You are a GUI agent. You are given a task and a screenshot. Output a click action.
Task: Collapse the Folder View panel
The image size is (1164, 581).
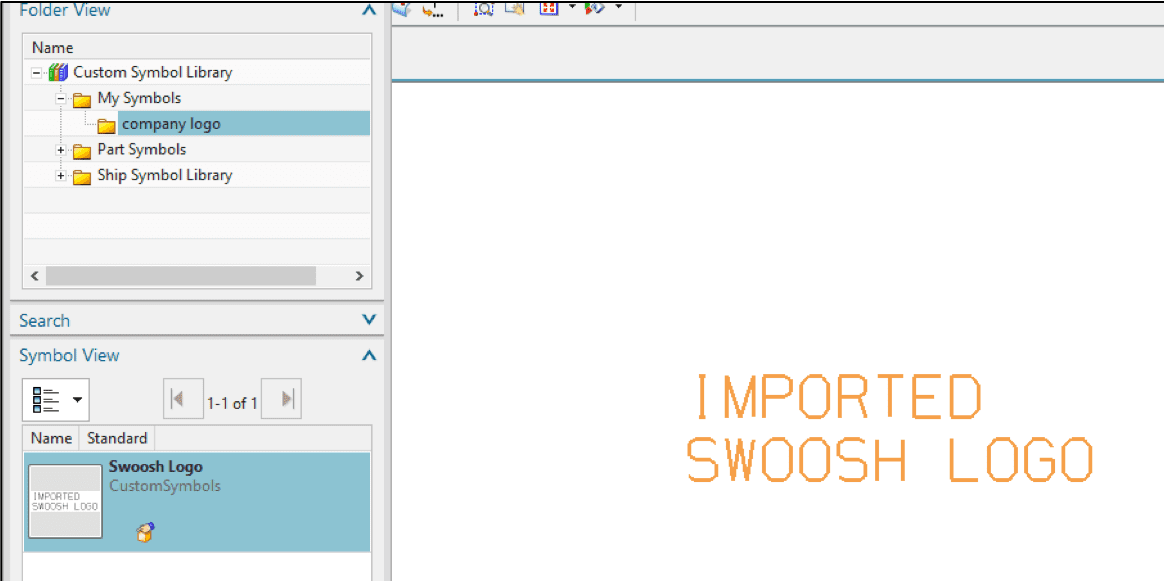click(x=368, y=9)
